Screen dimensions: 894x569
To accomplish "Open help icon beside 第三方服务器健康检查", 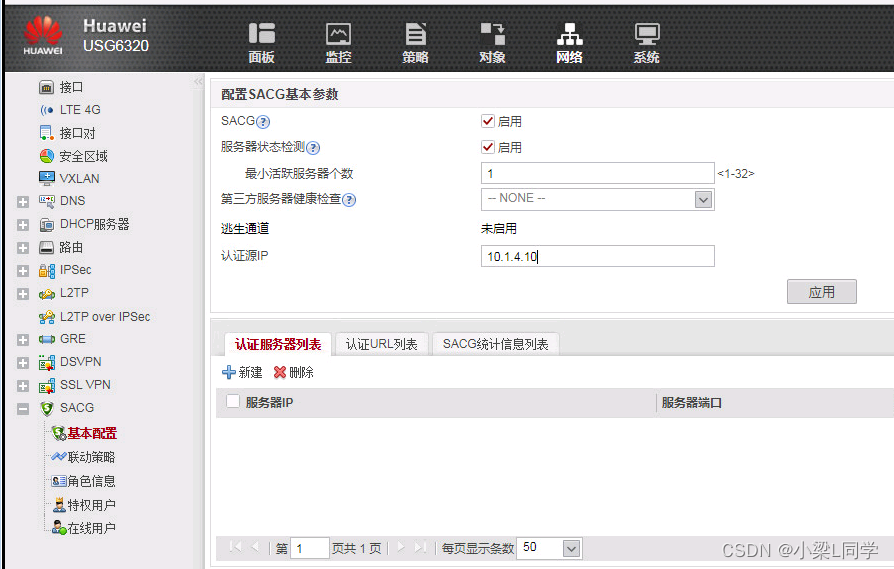I will click(349, 200).
